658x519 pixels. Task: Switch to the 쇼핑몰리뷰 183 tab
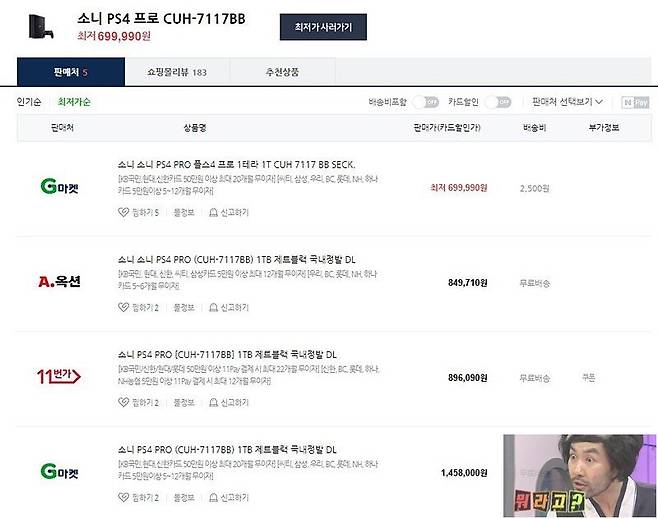pyautogui.click(x=177, y=72)
